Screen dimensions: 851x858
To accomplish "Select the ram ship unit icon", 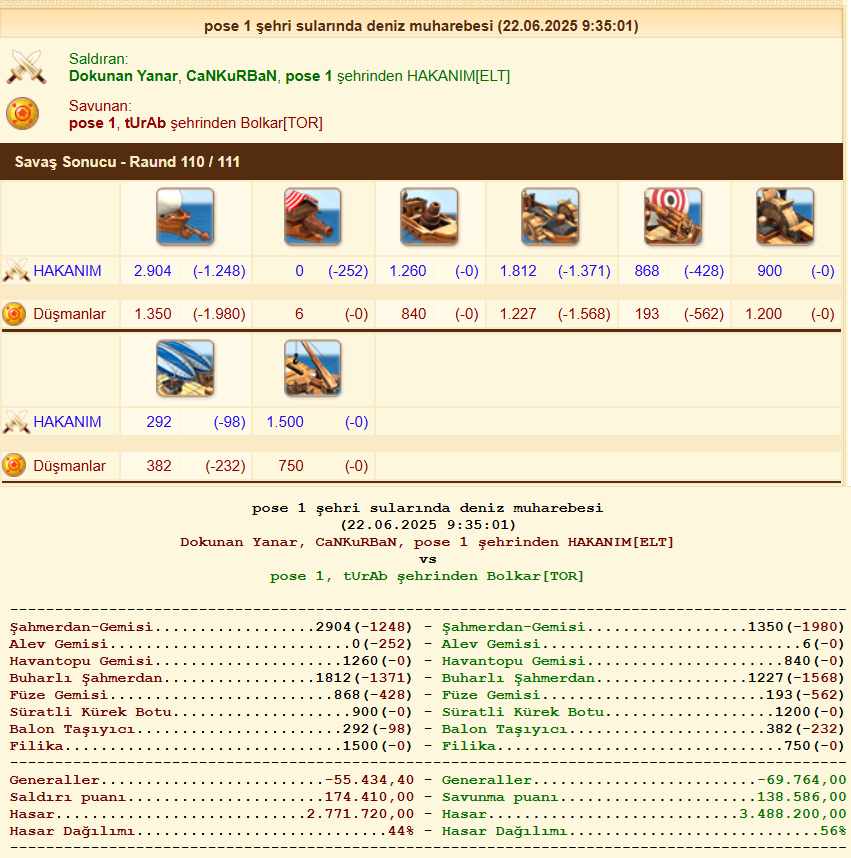I will 185,217.
